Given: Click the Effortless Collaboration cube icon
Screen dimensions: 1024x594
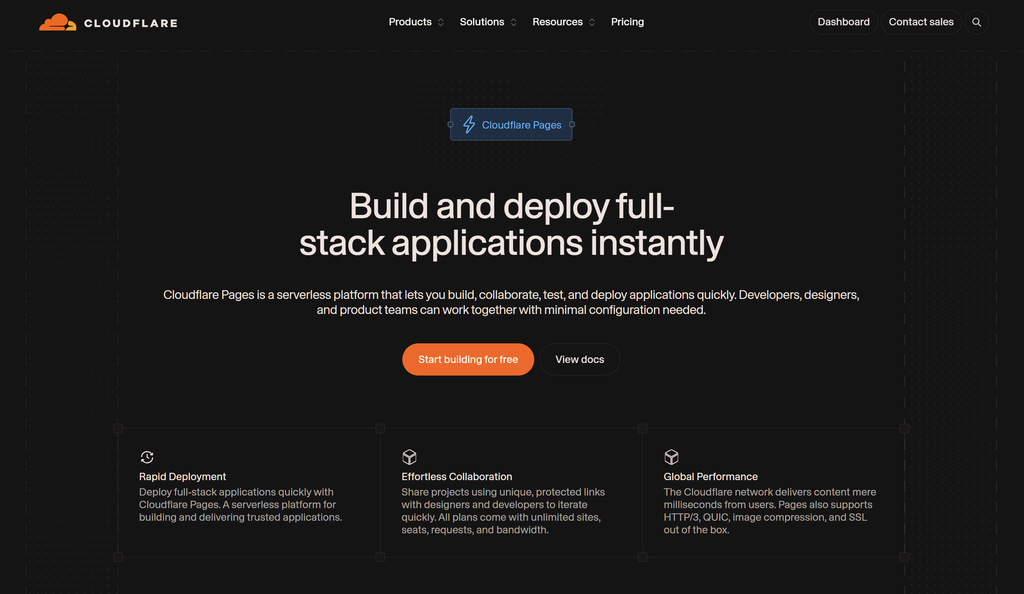Looking at the screenshot, I should point(409,457).
